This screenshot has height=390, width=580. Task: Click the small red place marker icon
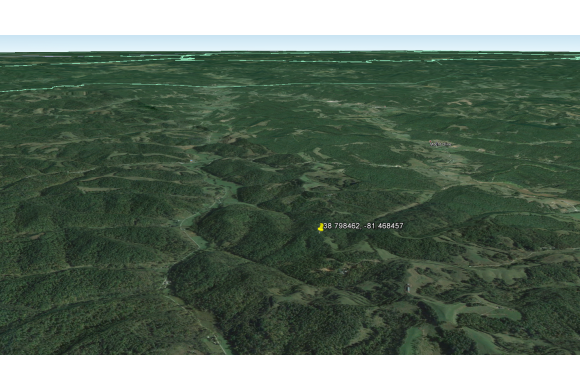(x=431, y=142)
